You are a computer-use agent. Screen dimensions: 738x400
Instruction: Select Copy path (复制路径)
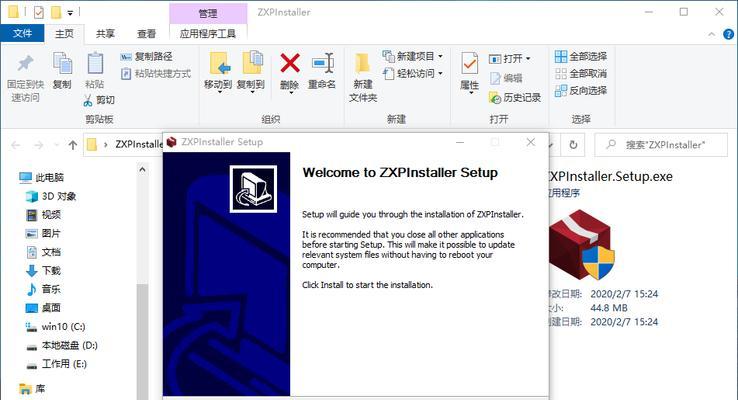click(x=146, y=56)
